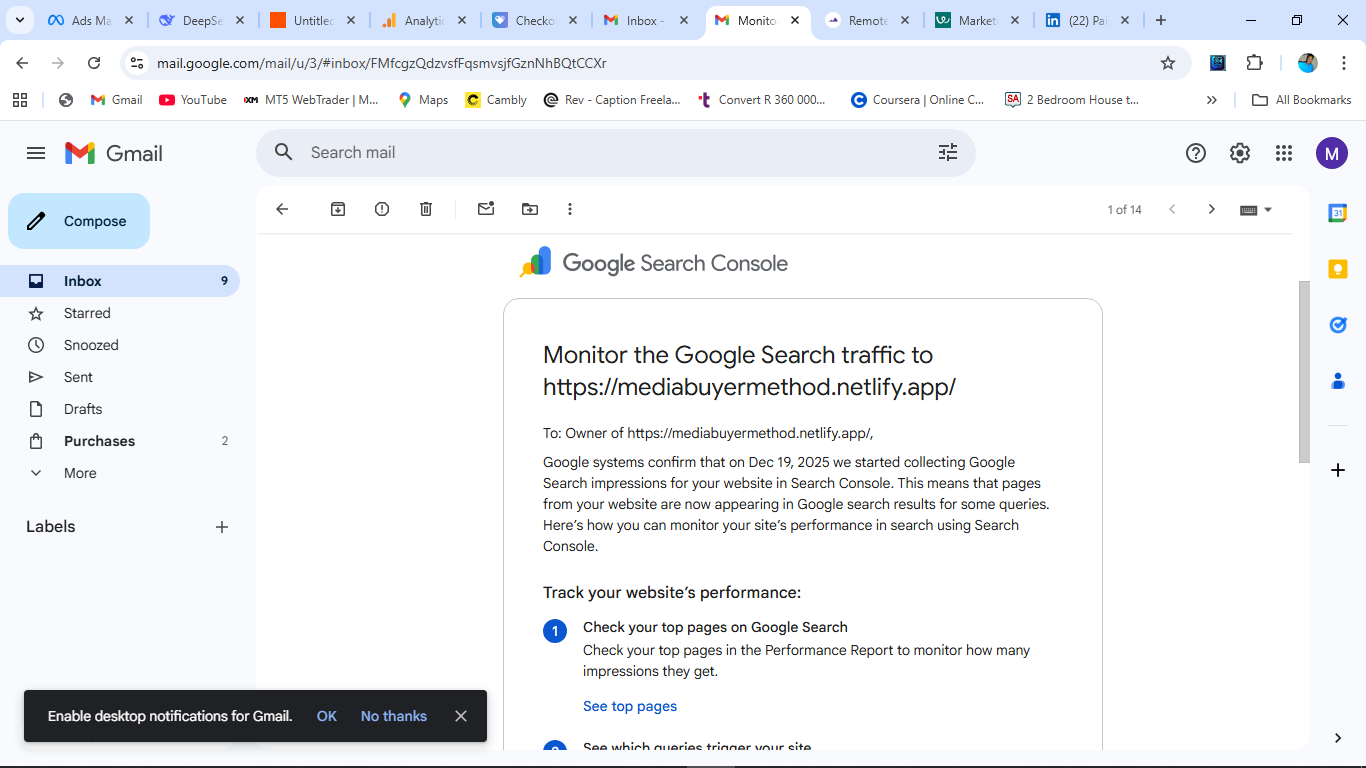Show search options filter icon
The image size is (1366, 768).
(x=948, y=152)
